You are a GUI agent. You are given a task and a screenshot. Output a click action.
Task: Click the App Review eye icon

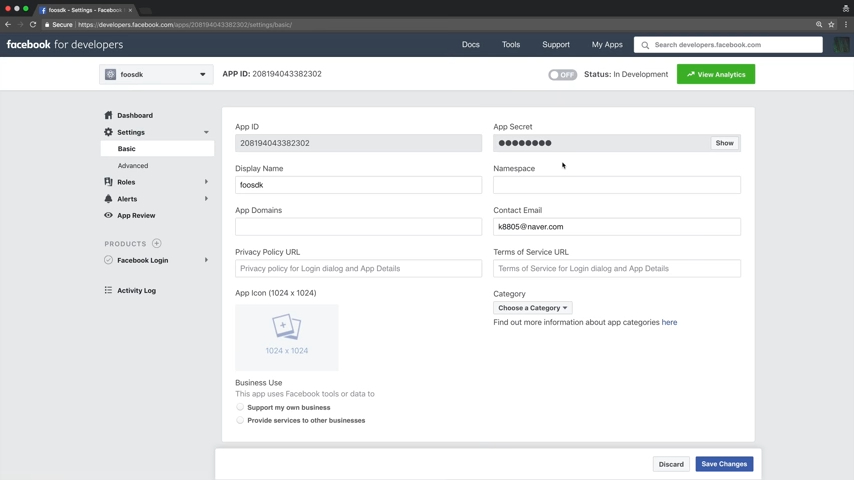(108, 215)
